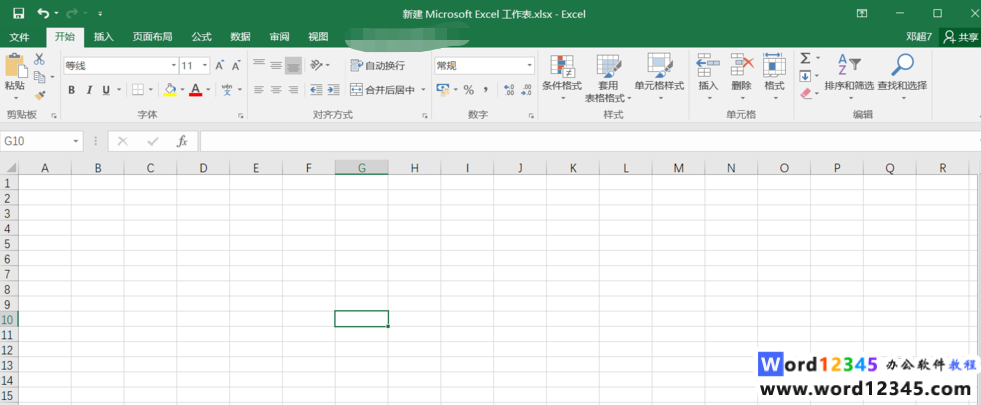Click 合并后居中 merge and center button

[383, 90]
